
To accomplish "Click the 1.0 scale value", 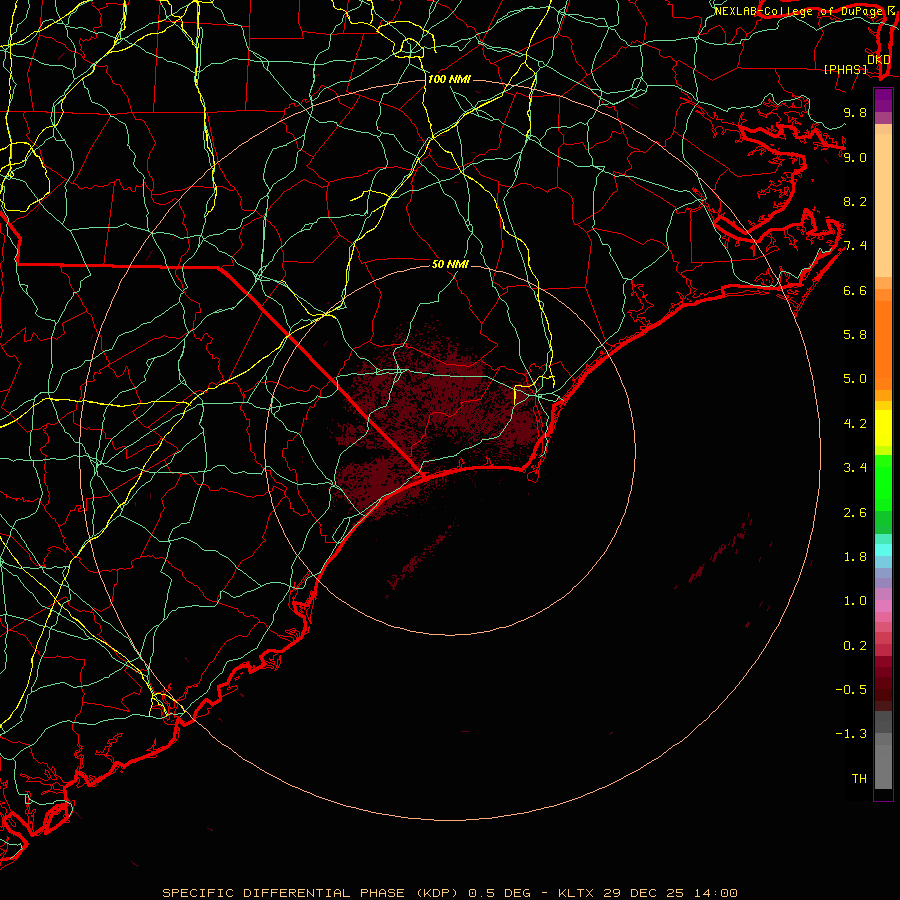I will 855,601.
